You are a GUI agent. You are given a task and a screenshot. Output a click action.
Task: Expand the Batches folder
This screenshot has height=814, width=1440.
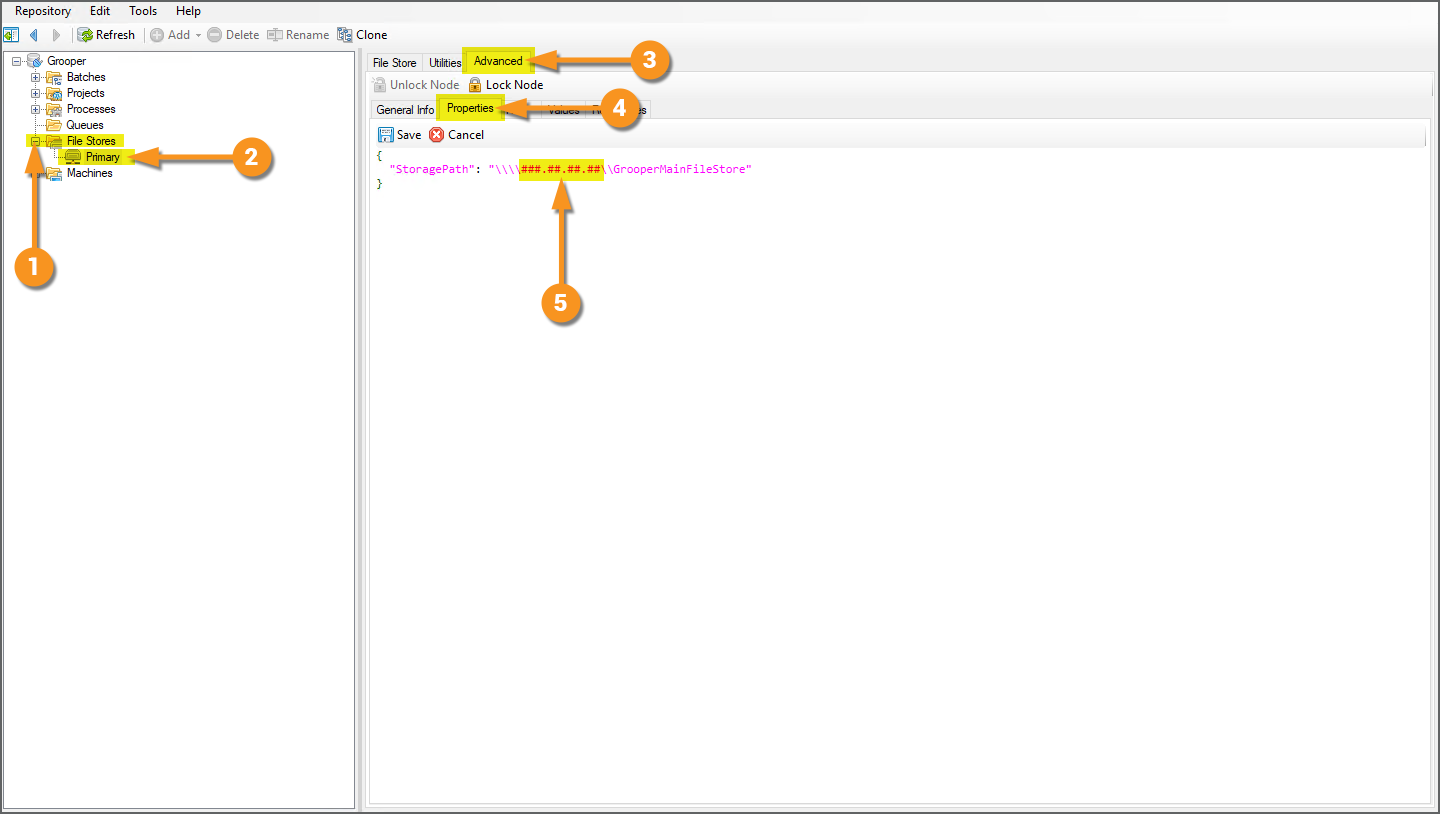[x=35, y=77]
